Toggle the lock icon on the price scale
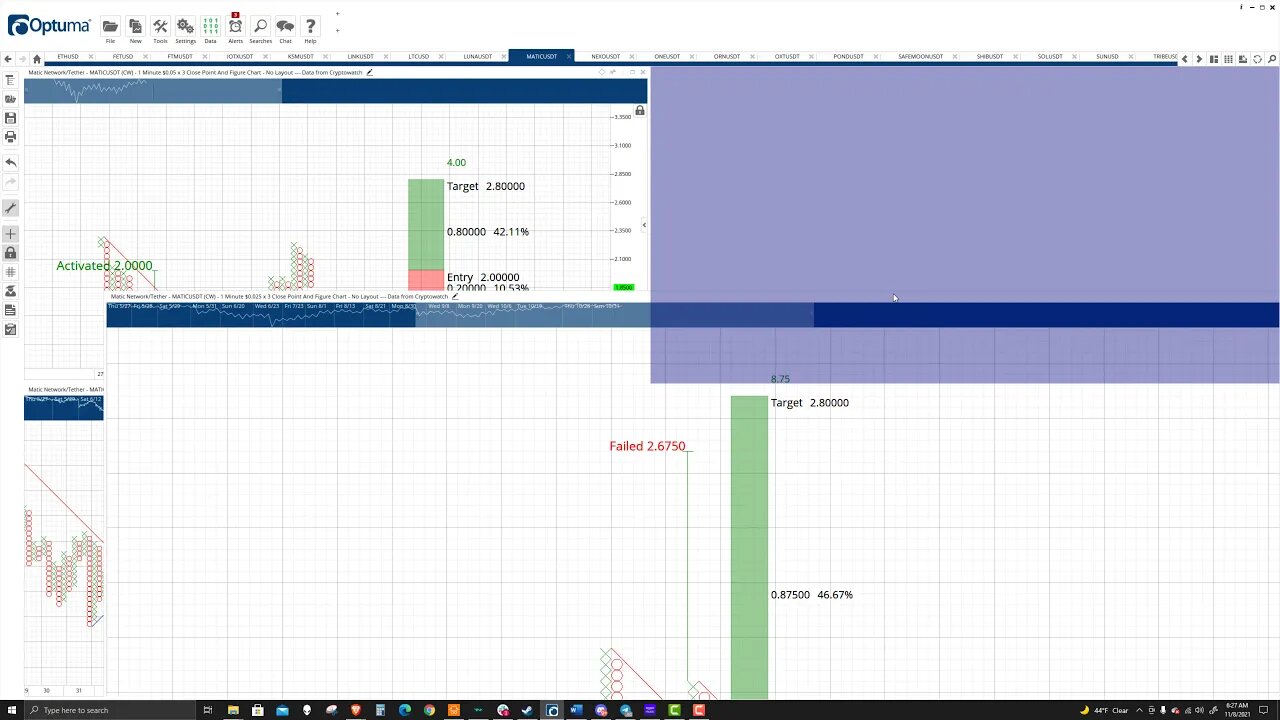 pos(640,110)
